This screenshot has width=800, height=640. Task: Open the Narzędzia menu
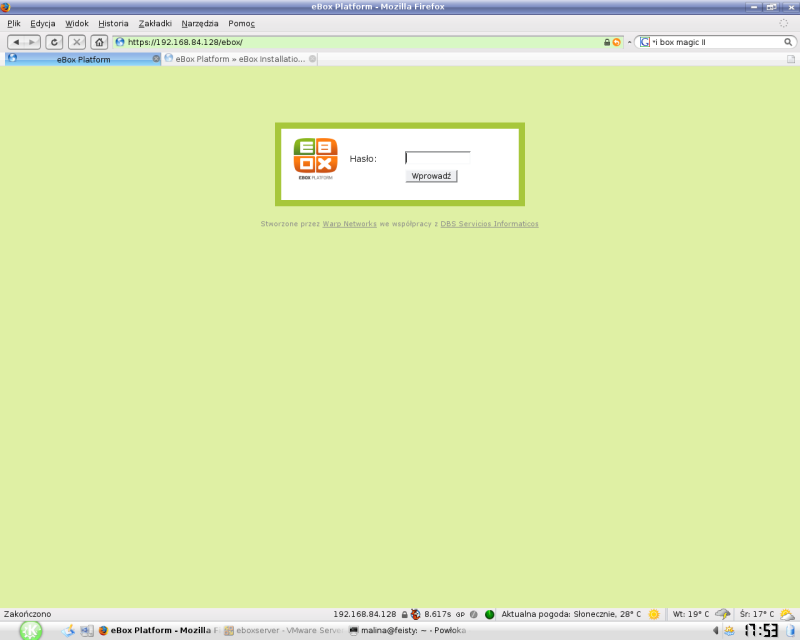click(200, 23)
